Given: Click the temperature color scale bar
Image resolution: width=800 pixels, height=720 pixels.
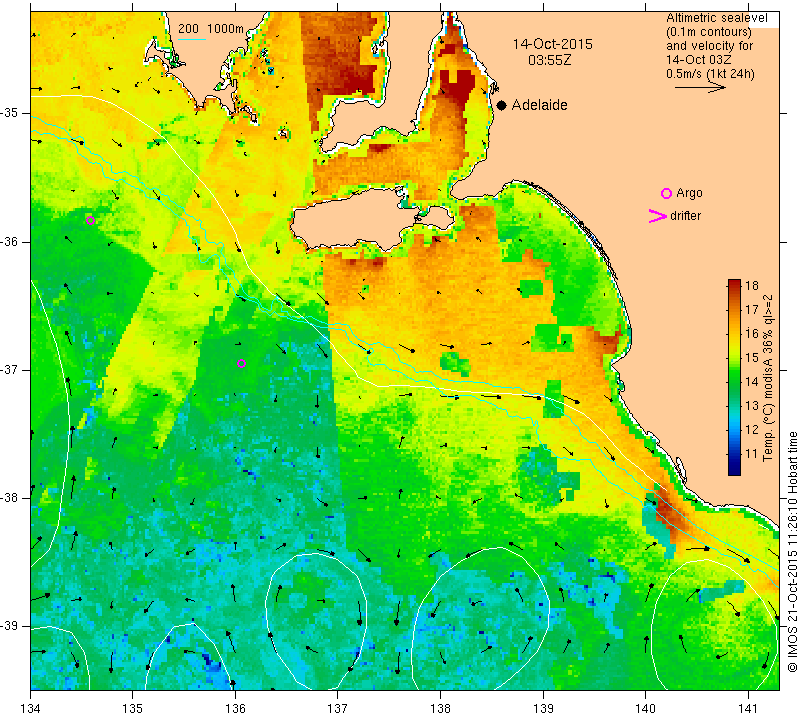Looking at the screenshot, I should (734, 377).
